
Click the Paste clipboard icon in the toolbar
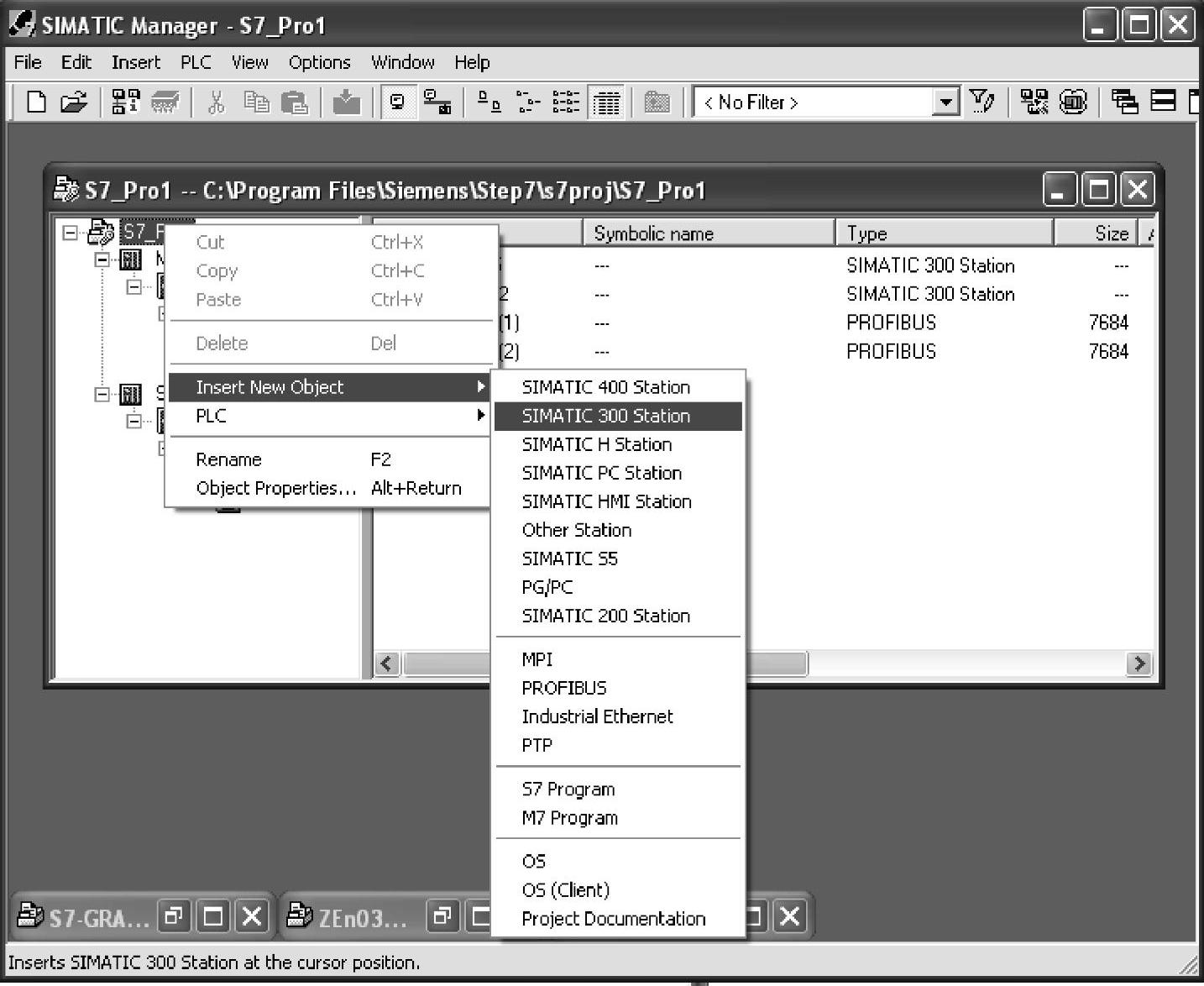point(294,102)
